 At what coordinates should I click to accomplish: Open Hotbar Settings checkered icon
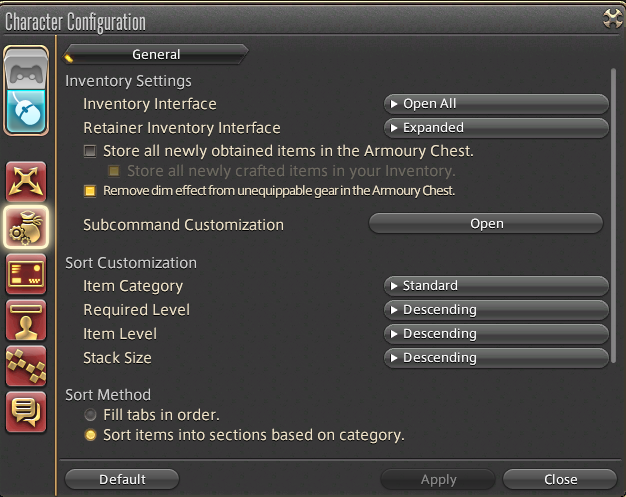point(26,366)
